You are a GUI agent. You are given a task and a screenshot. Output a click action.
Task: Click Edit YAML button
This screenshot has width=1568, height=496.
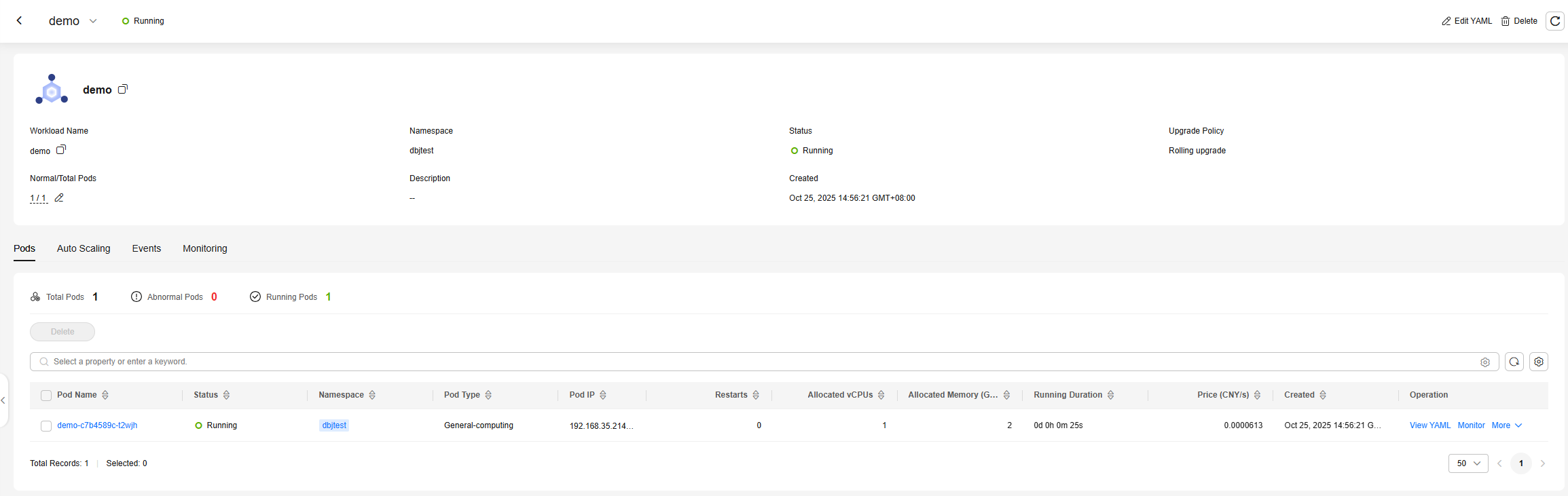pos(1466,21)
